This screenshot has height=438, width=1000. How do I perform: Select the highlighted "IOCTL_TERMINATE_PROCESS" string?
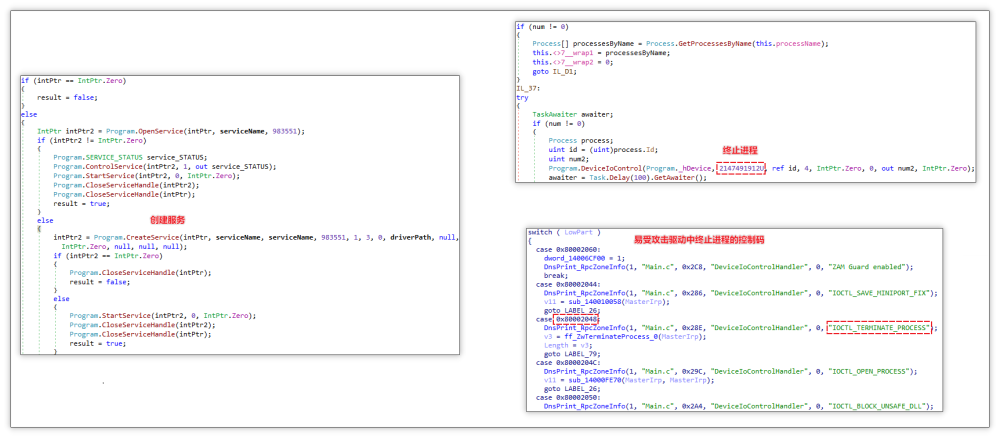[880, 328]
